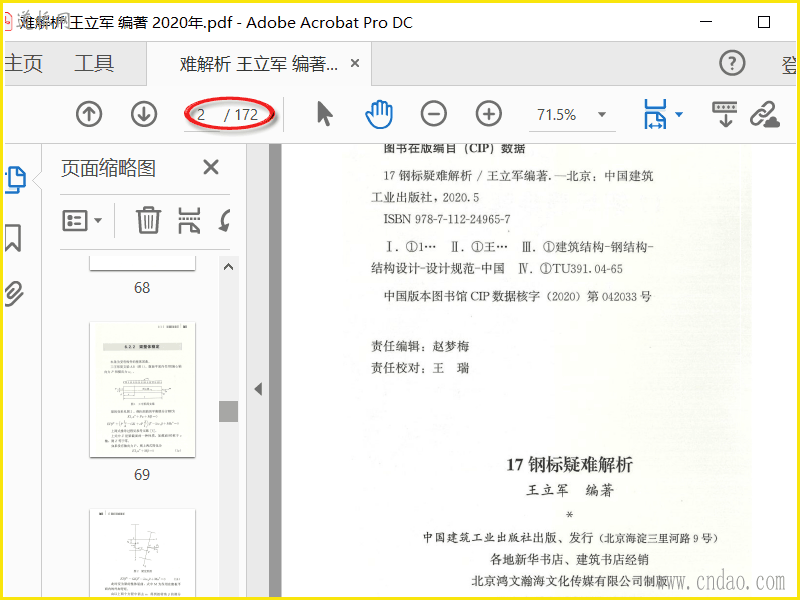Zoom in with the plus button
This screenshot has height=600, width=800.
(x=489, y=114)
